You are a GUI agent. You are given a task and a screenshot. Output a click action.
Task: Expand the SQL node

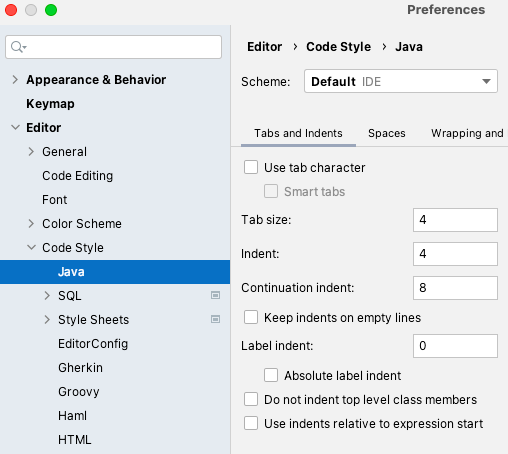pos(47,296)
